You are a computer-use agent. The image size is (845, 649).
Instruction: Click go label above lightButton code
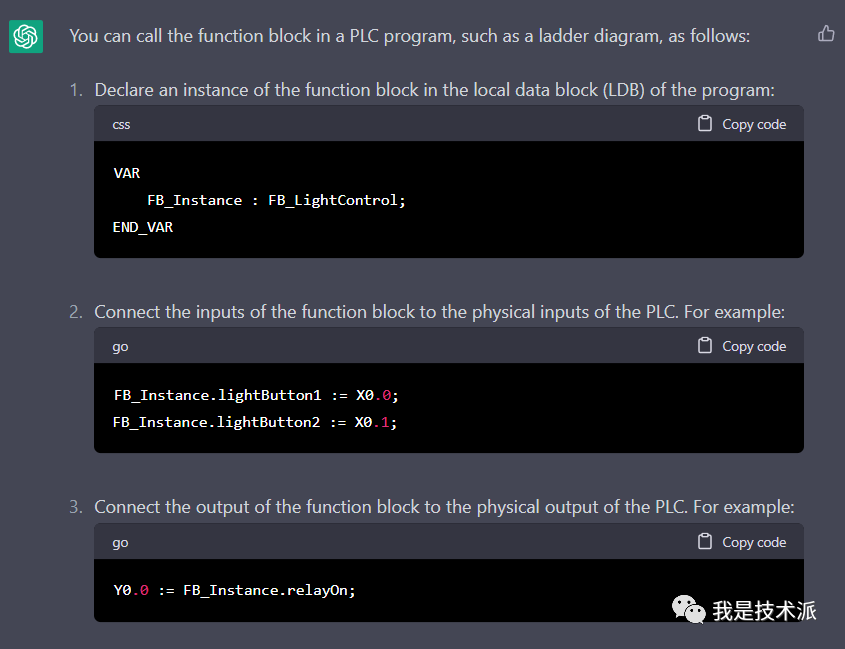coord(120,347)
